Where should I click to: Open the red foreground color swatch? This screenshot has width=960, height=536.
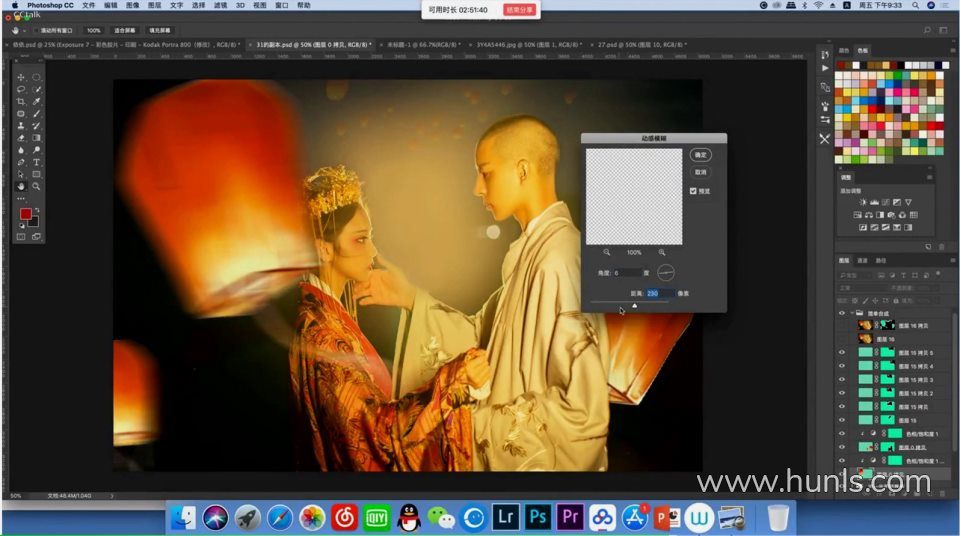point(25,214)
